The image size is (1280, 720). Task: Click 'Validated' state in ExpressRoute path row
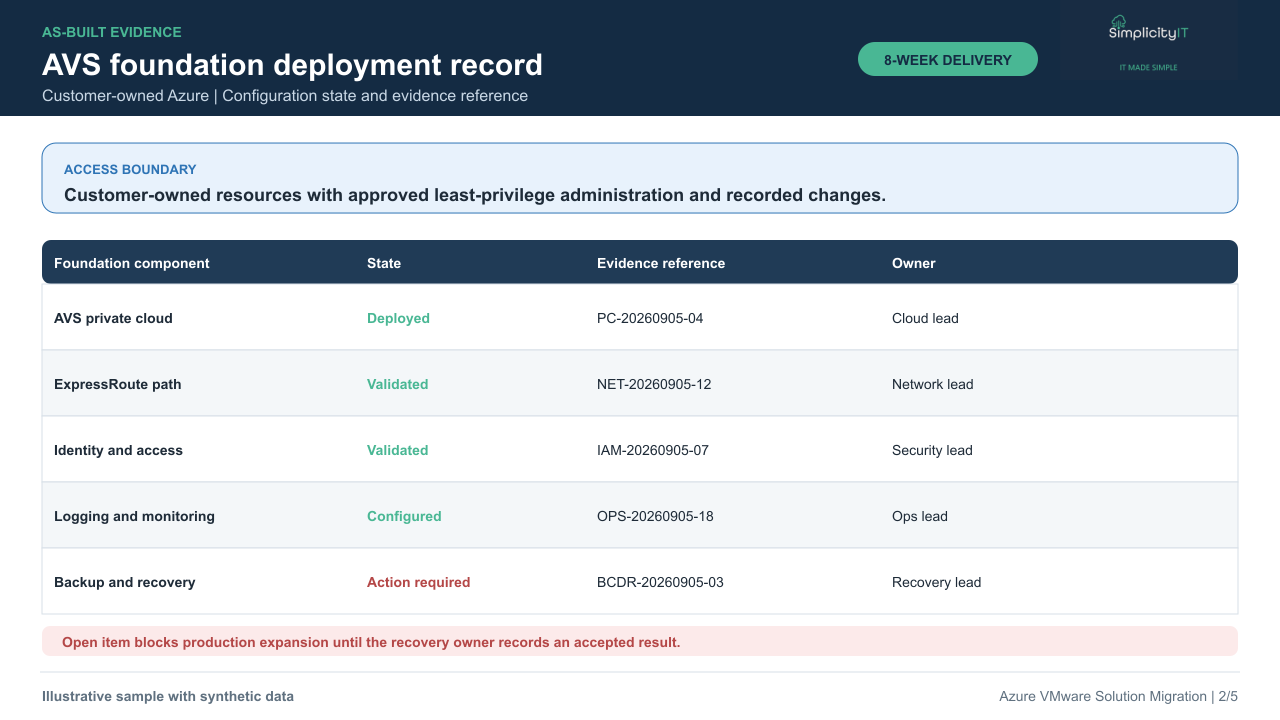pyautogui.click(x=397, y=384)
